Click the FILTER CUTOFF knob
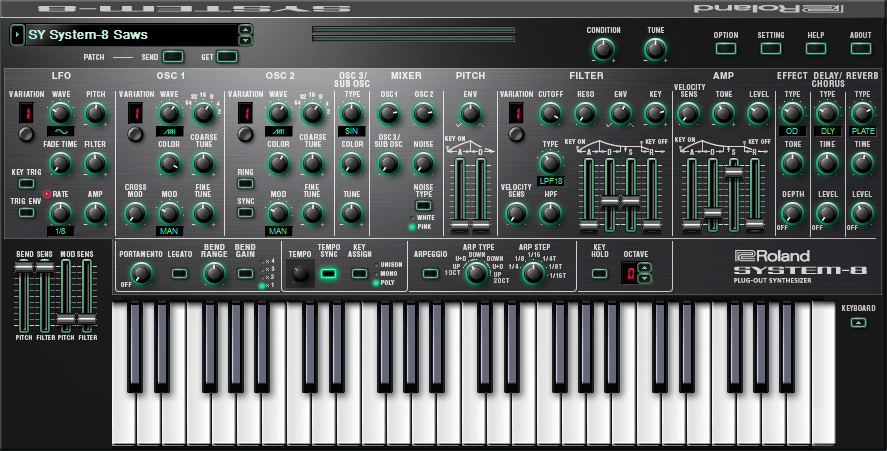Screen dimensions: 887x451 pos(550,114)
